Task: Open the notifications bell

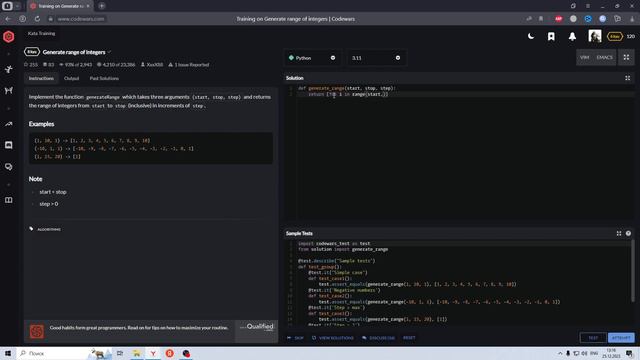Action: (572, 36)
